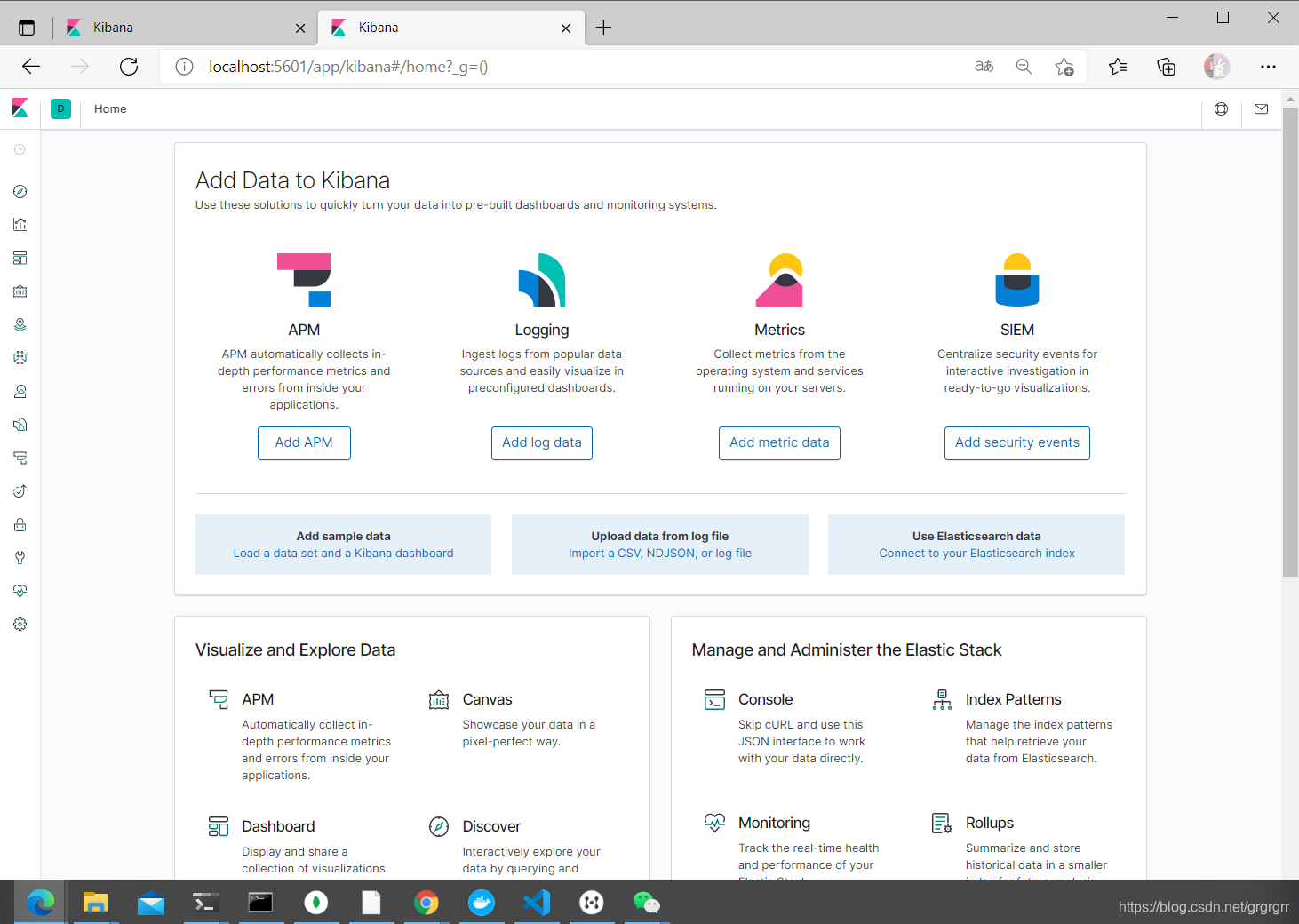Open Console under Manage section
Viewport: 1299px width, 924px height.
(765, 699)
